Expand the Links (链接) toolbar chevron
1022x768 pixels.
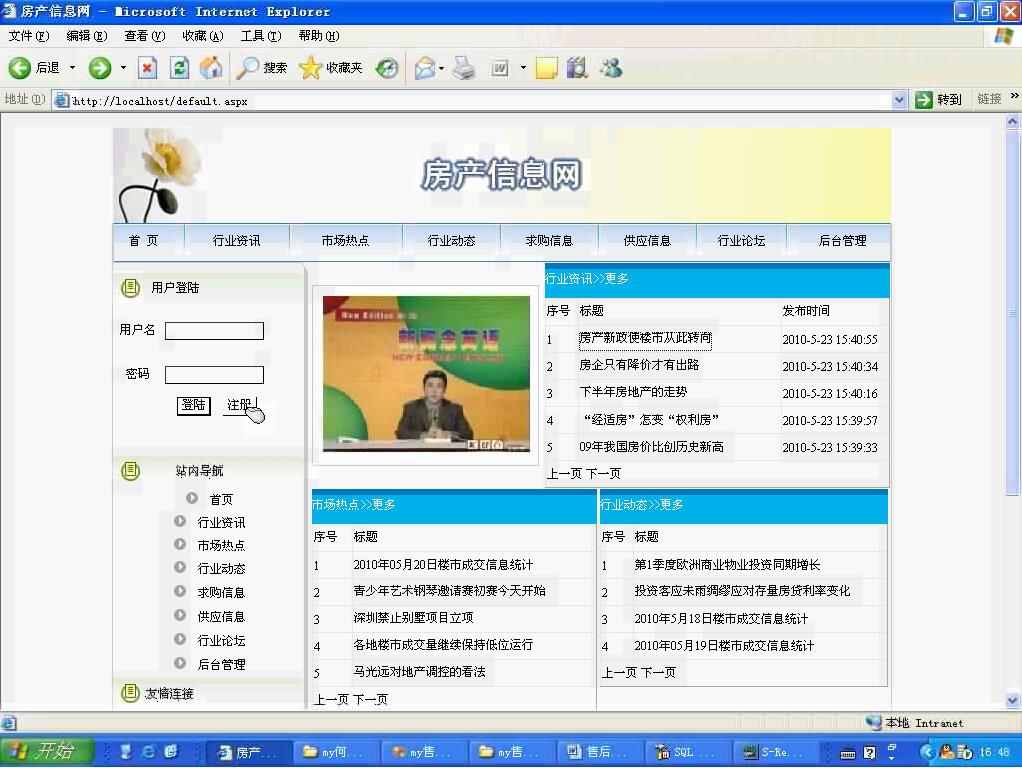coord(1014,96)
